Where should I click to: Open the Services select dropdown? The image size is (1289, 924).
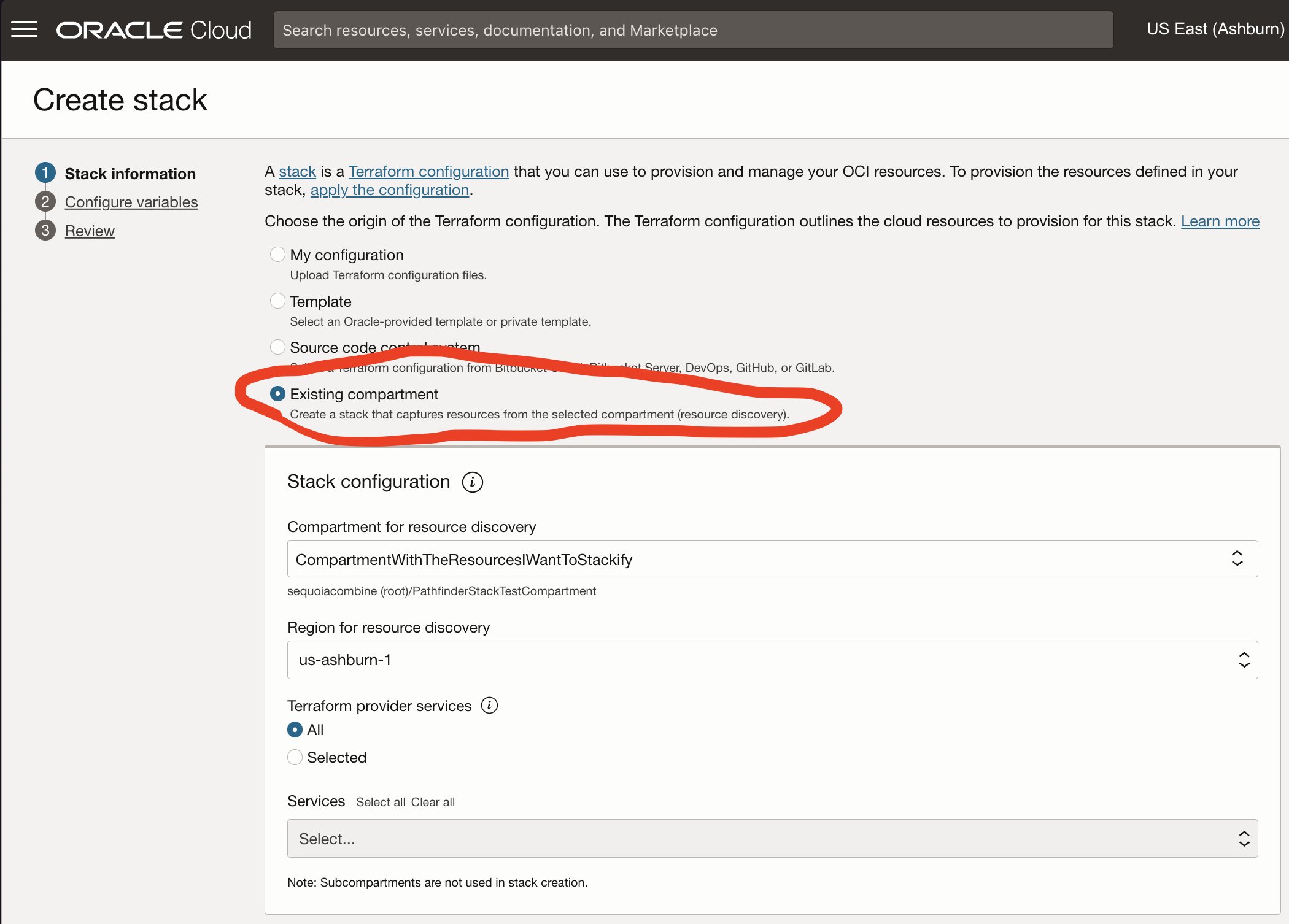click(772, 839)
